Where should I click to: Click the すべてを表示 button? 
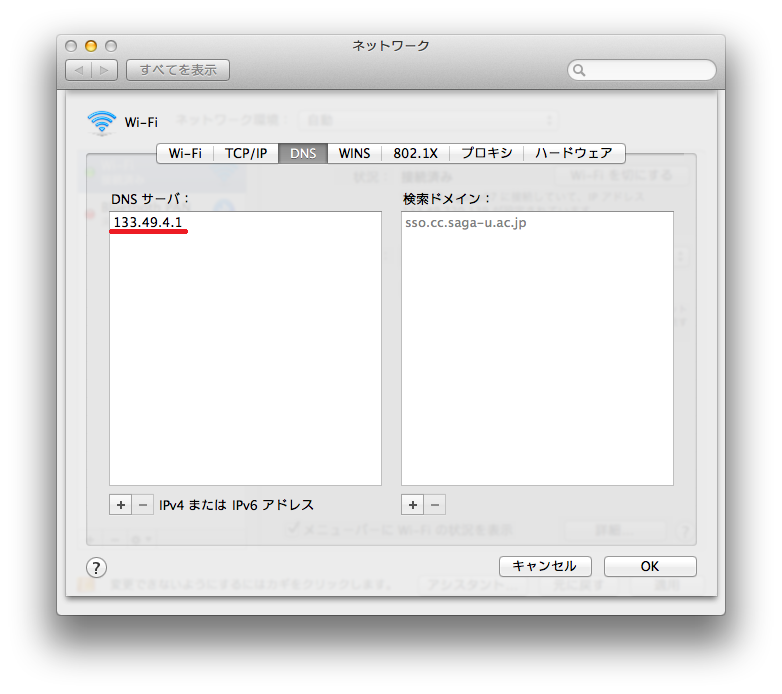coord(178,70)
